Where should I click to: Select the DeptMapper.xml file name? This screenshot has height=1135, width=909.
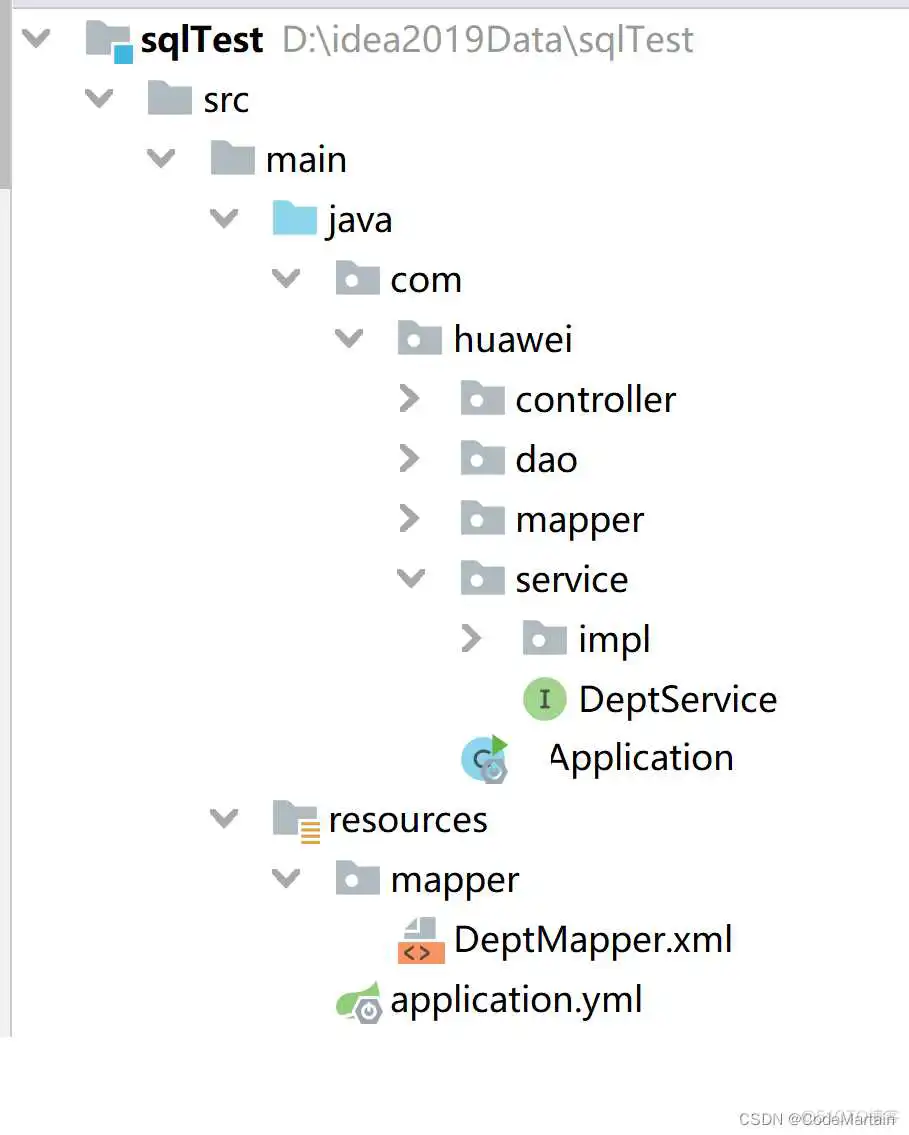click(x=593, y=940)
